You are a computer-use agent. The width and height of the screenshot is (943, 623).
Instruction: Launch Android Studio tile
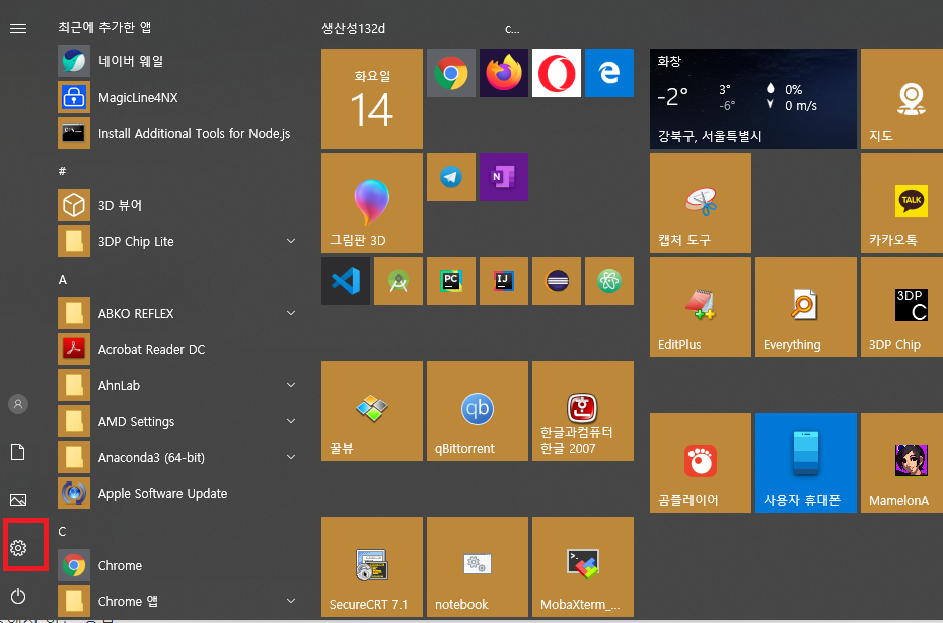coord(398,281)
